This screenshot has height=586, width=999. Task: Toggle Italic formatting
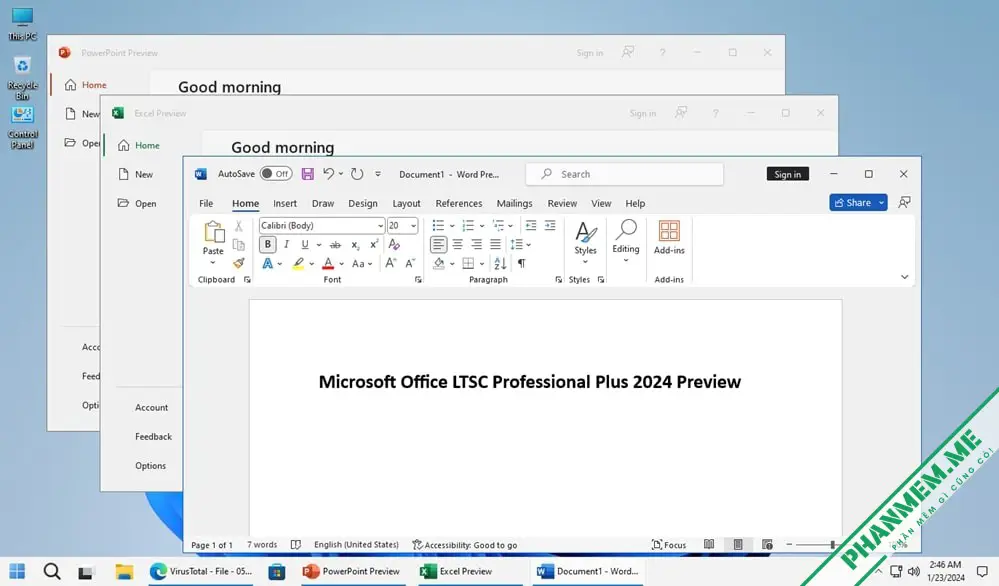[x=287, y=245]
